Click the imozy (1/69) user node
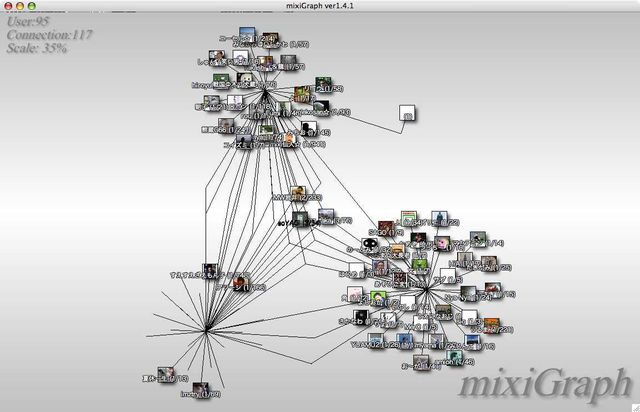The image size is (640, 412). click(x=200, y=389)
